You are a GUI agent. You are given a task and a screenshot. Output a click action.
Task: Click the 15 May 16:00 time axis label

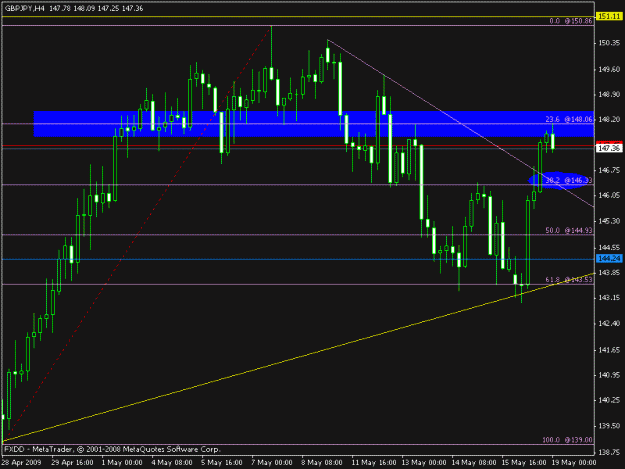(x=524, y=463)
